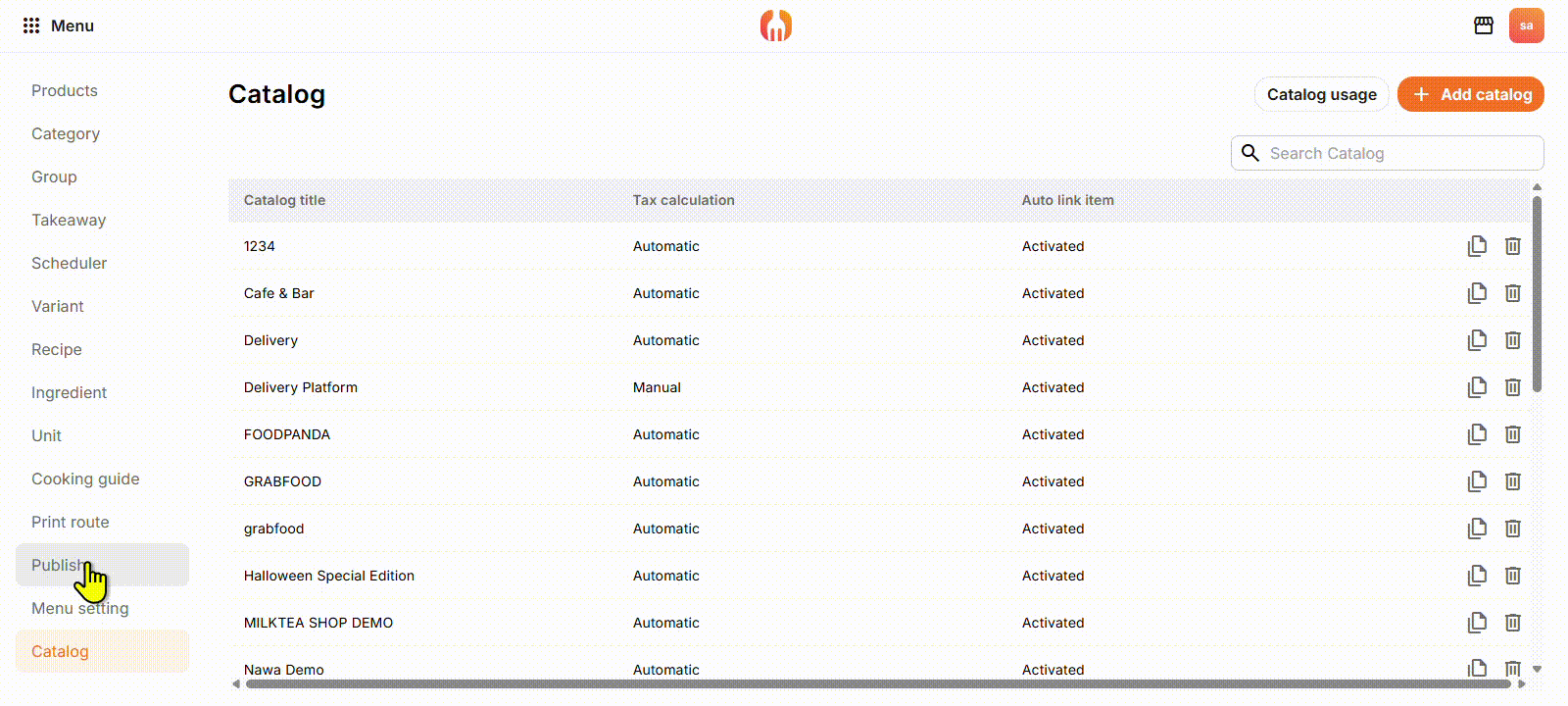Open the GRABFOOD catalog row
1568x706 pixels.
[x=283, y=481]
